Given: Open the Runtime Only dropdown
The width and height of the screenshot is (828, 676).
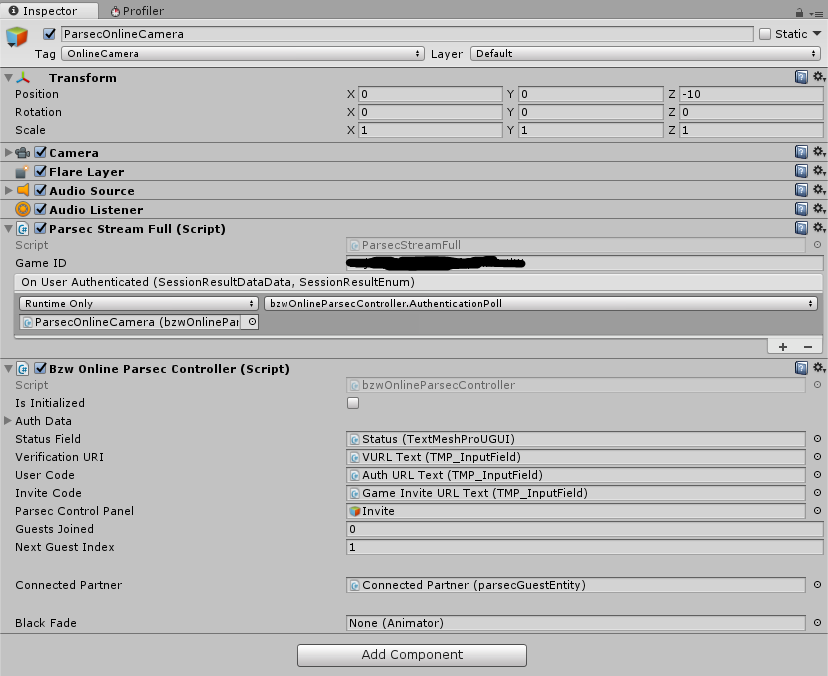Looking at the screenshot, I should coord(138,303).
